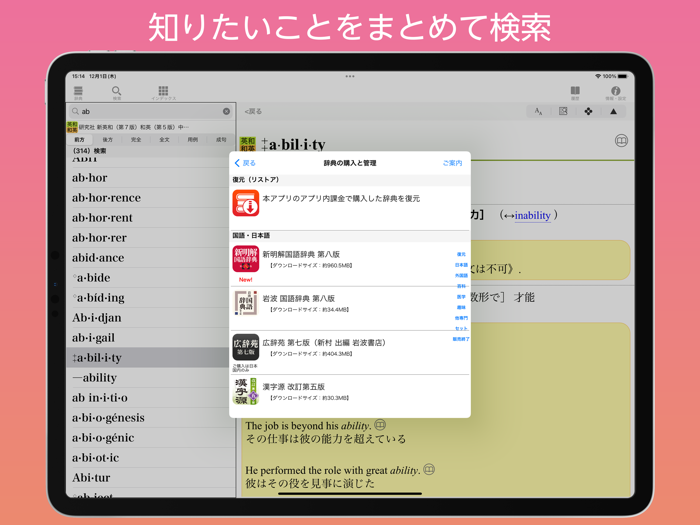Jump to 百科 in the section index

click(461, 286)
